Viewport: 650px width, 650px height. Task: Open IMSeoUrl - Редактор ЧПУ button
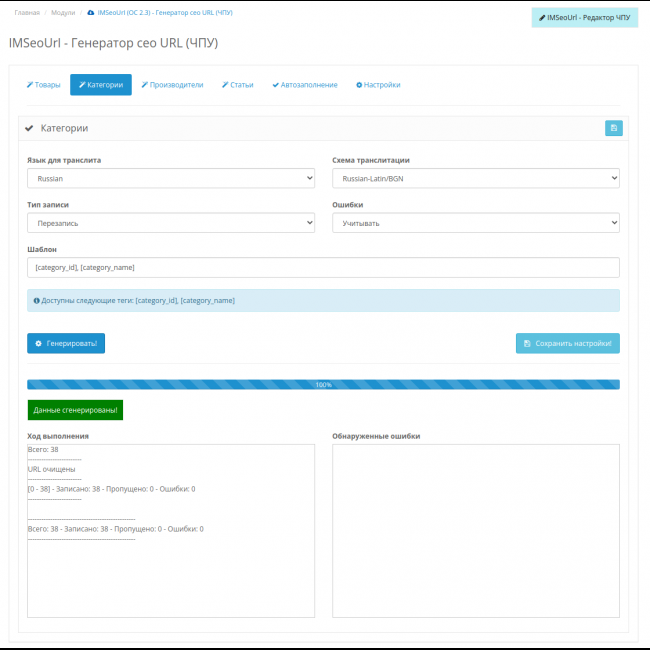tap(584, 17)
